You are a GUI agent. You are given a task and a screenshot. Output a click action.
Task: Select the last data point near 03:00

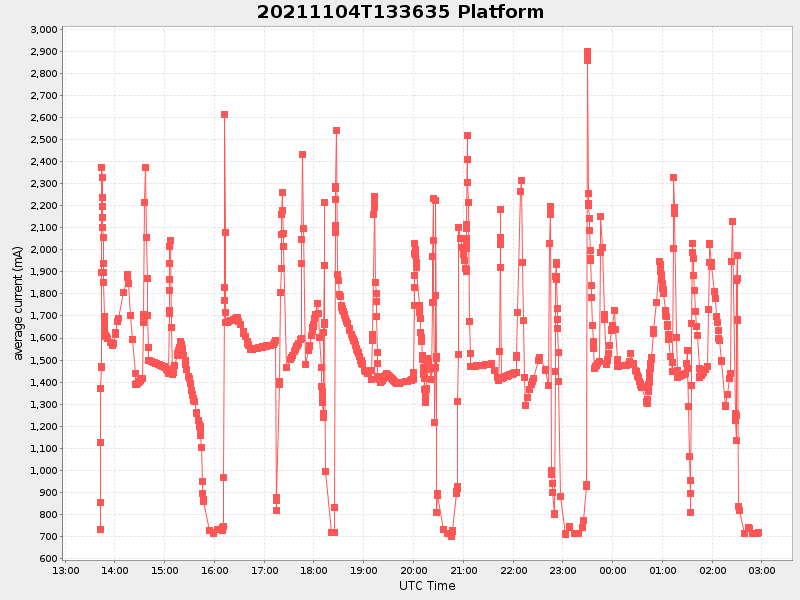(x=758, y=533)
